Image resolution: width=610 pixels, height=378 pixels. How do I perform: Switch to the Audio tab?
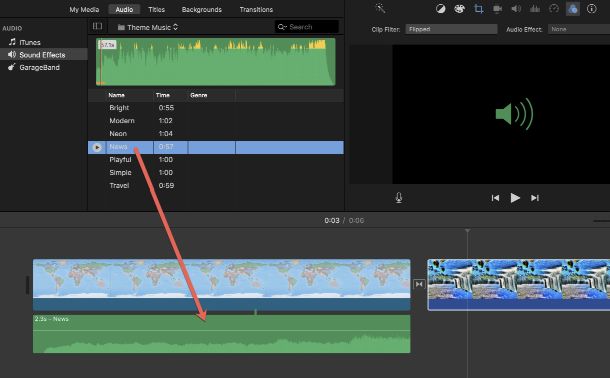pyautogui.click(x=124, y=9)
